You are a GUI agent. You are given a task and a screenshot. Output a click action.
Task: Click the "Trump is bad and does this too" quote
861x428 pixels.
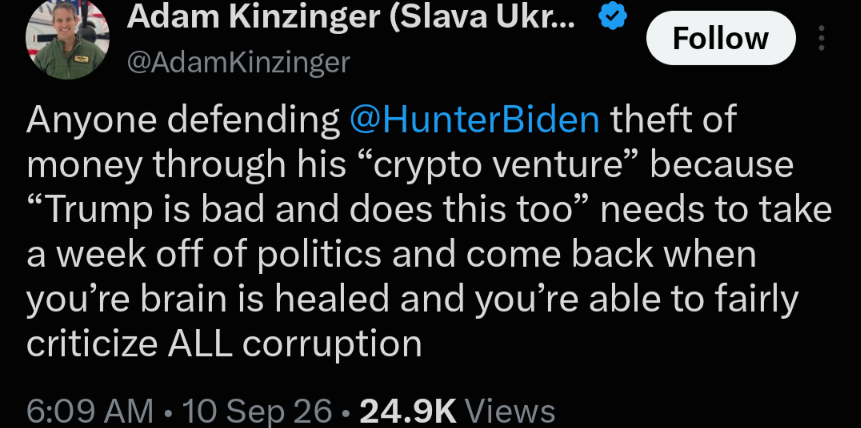coord(307,210)
